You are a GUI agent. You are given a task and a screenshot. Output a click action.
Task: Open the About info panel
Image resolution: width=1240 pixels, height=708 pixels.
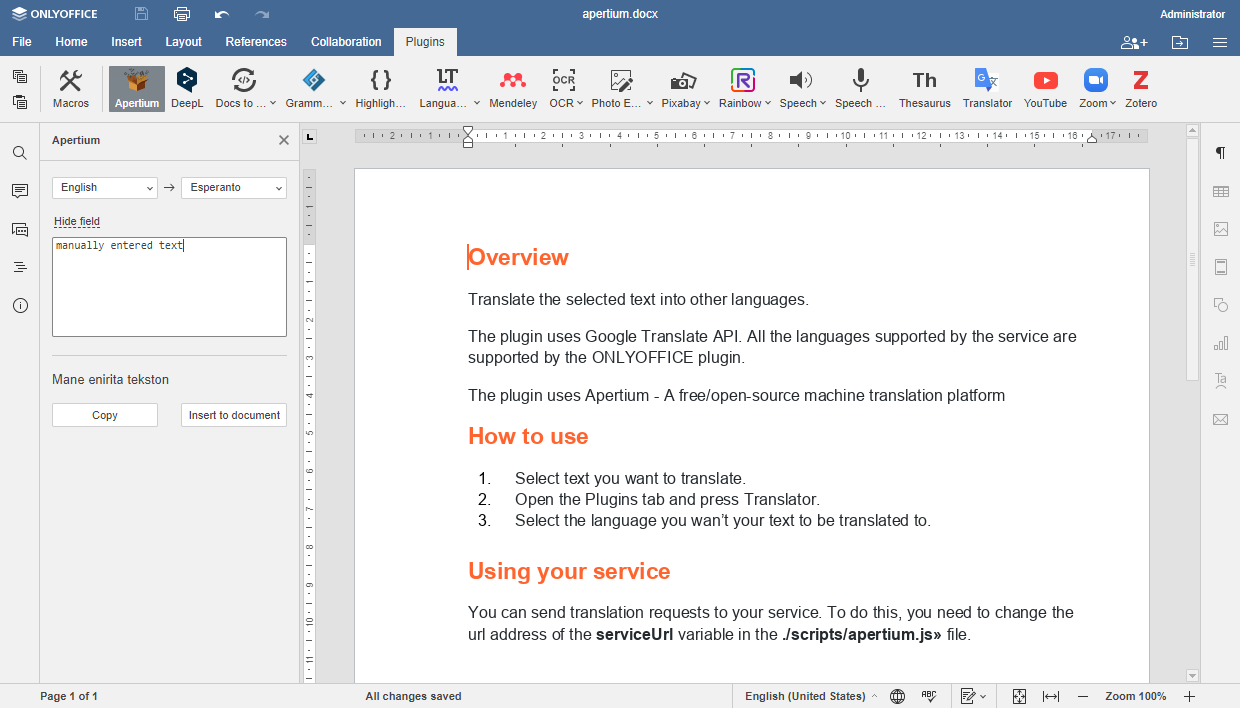(x=20, y=305)
